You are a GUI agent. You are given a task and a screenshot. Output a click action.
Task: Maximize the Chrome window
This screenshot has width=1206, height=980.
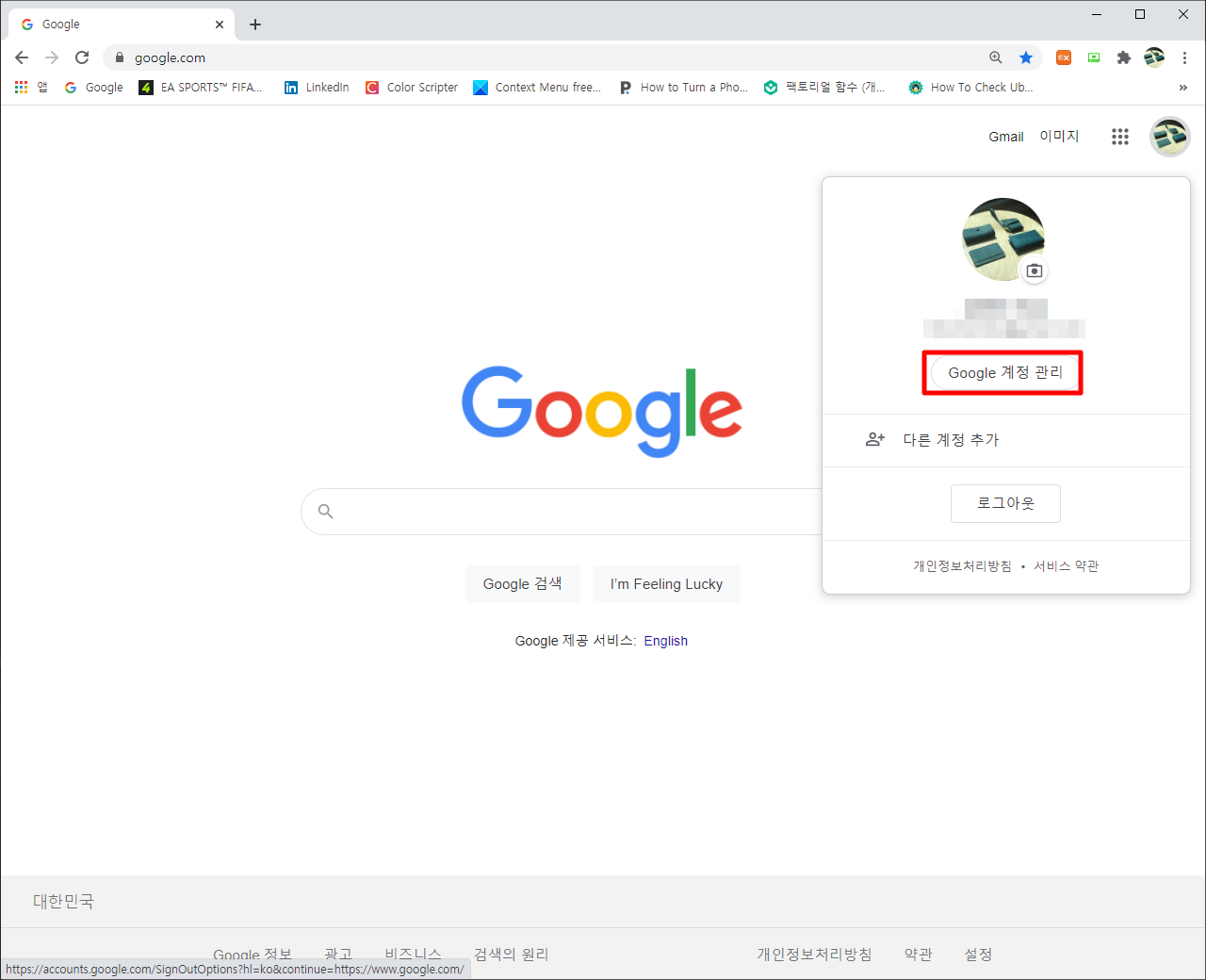point(1140,14)
